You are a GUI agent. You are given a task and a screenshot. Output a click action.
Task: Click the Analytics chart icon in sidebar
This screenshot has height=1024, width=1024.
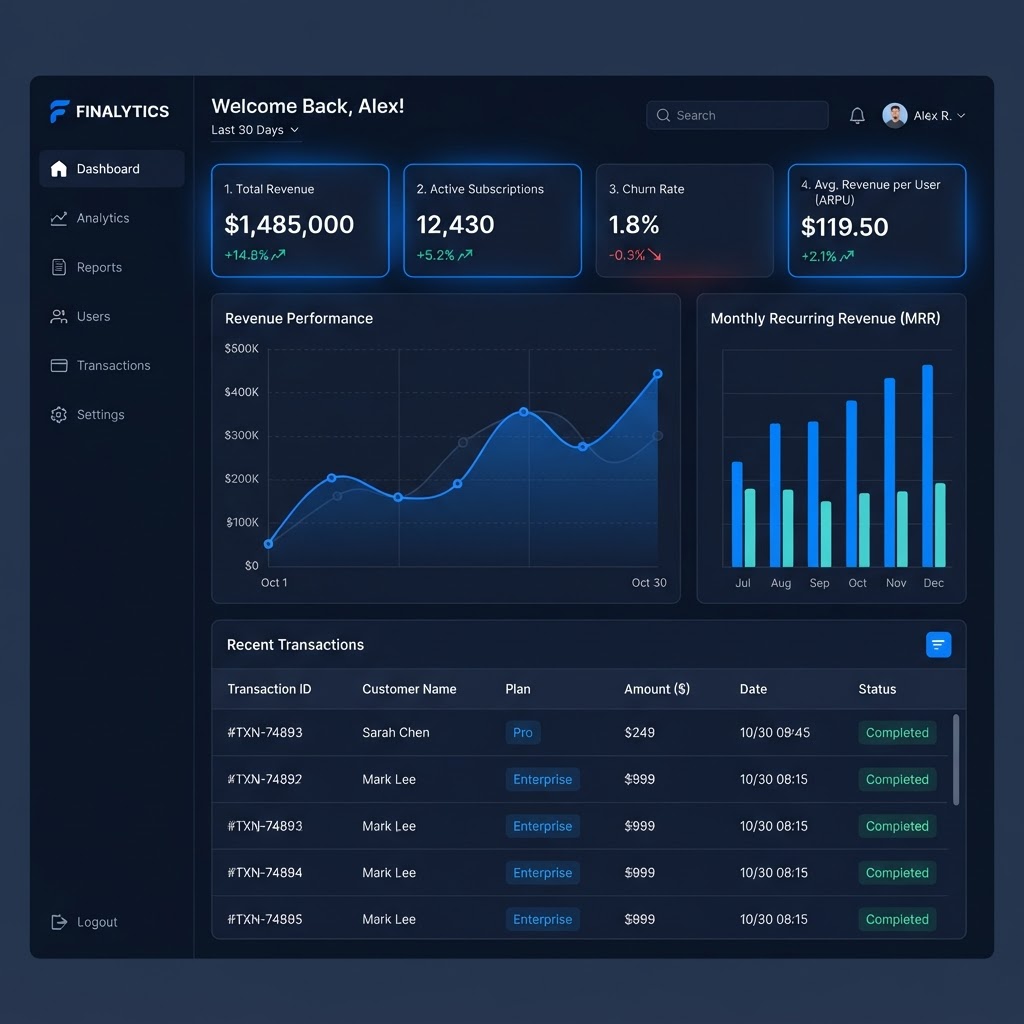(x=59, y=218)
